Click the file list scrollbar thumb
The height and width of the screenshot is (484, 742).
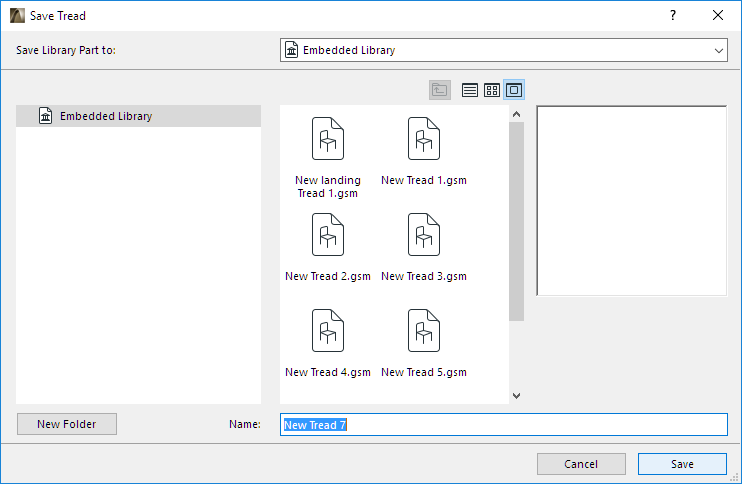[x=517, y=221]
